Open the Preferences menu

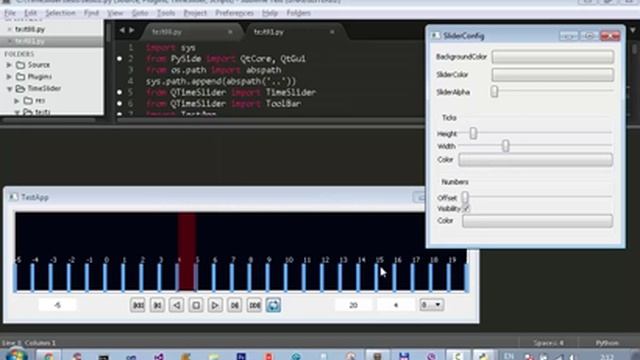click(x=234, y=13)
